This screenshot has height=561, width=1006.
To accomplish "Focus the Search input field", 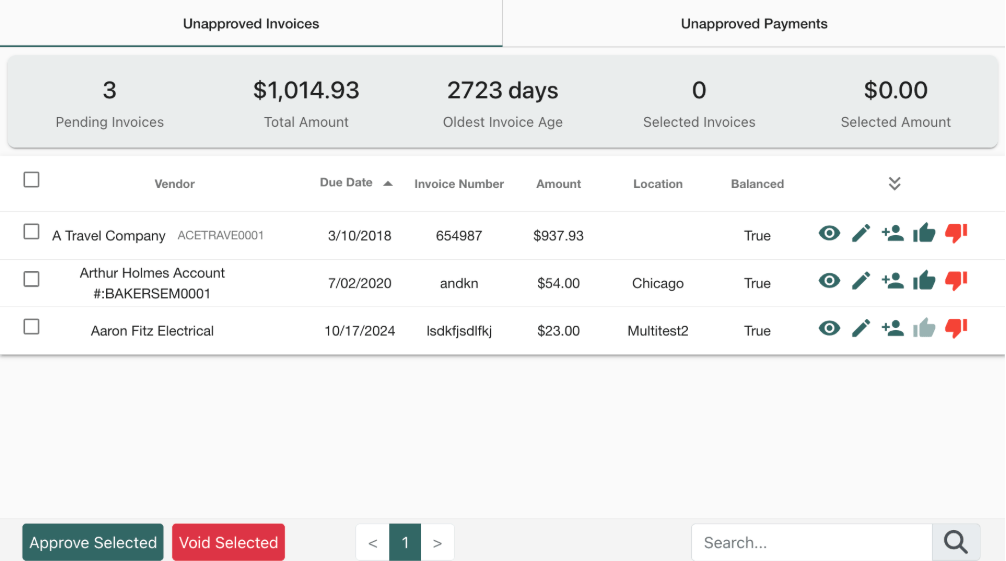I will 811,542.
